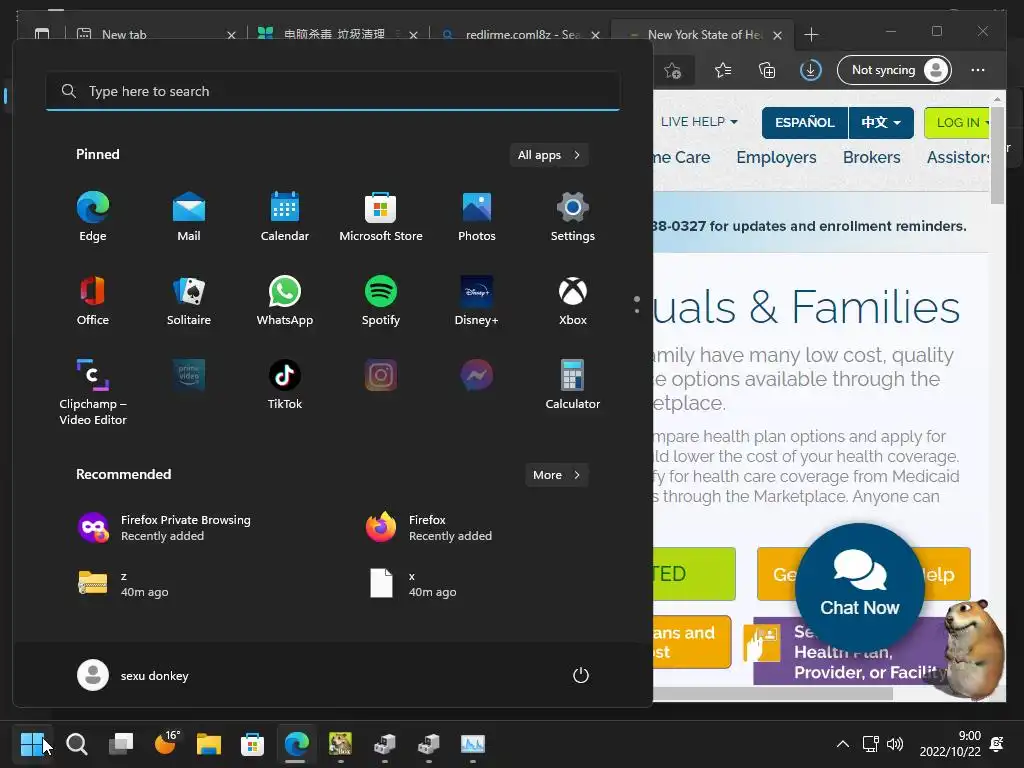Add this page to favorites star-plus icon
Screen dimensions: 1024x768
tap(673, 70)
